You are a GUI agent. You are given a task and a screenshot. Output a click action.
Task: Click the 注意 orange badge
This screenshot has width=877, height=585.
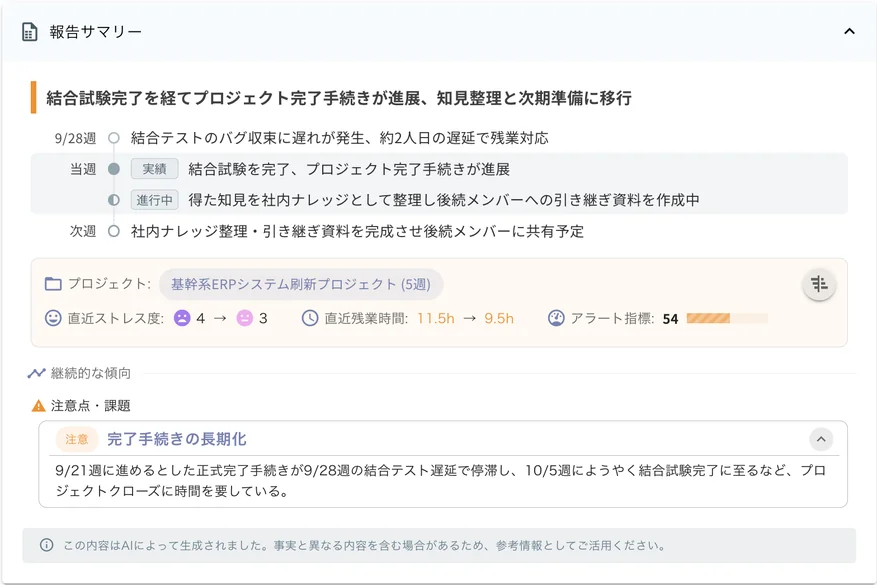pos(77,439)
